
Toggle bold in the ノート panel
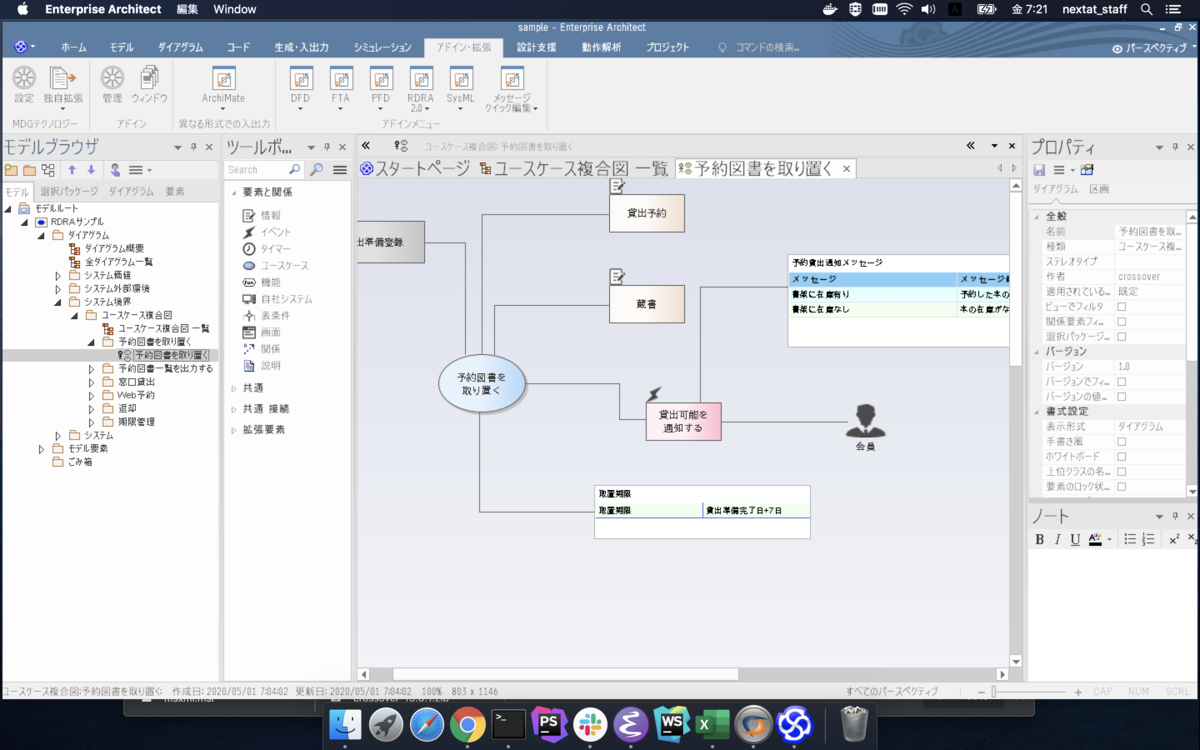coord(1040,539)
